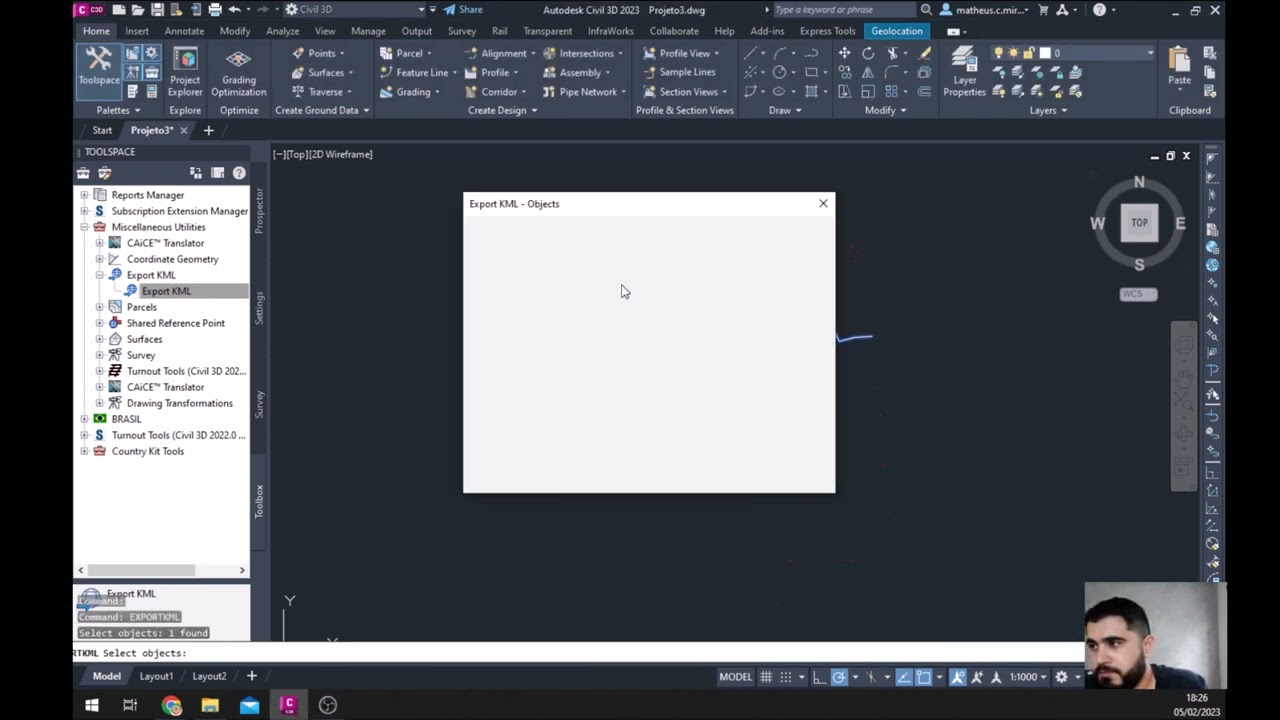Launch Grading Optimization tool
The width and height of the screenshot is (1280, 720).
point(238,72)
